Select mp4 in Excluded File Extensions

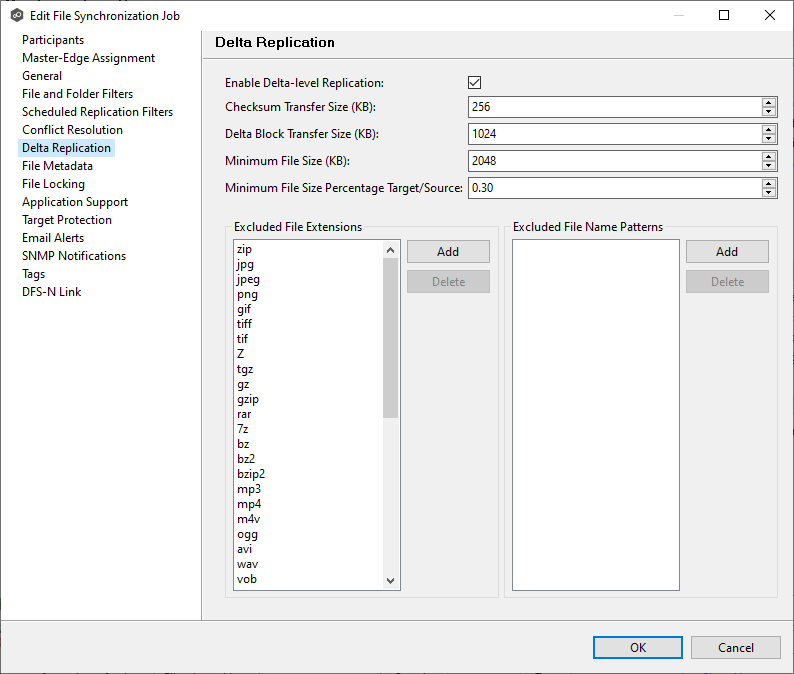pos(248,504)
